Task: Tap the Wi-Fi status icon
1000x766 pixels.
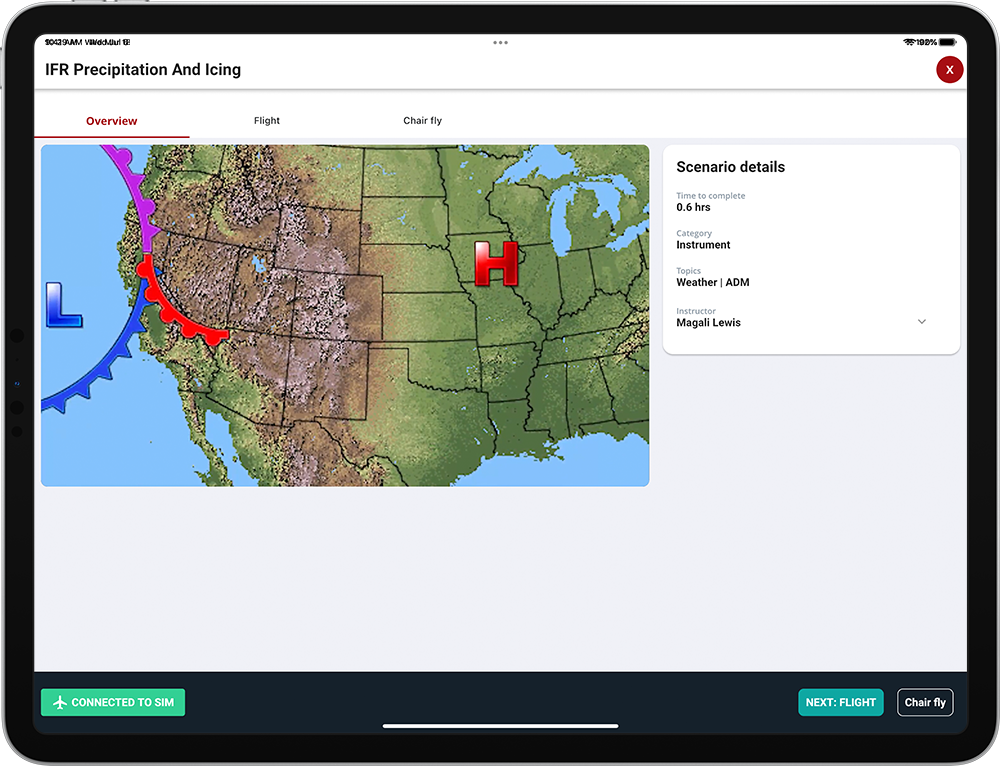Action: (x=909, y=42)
